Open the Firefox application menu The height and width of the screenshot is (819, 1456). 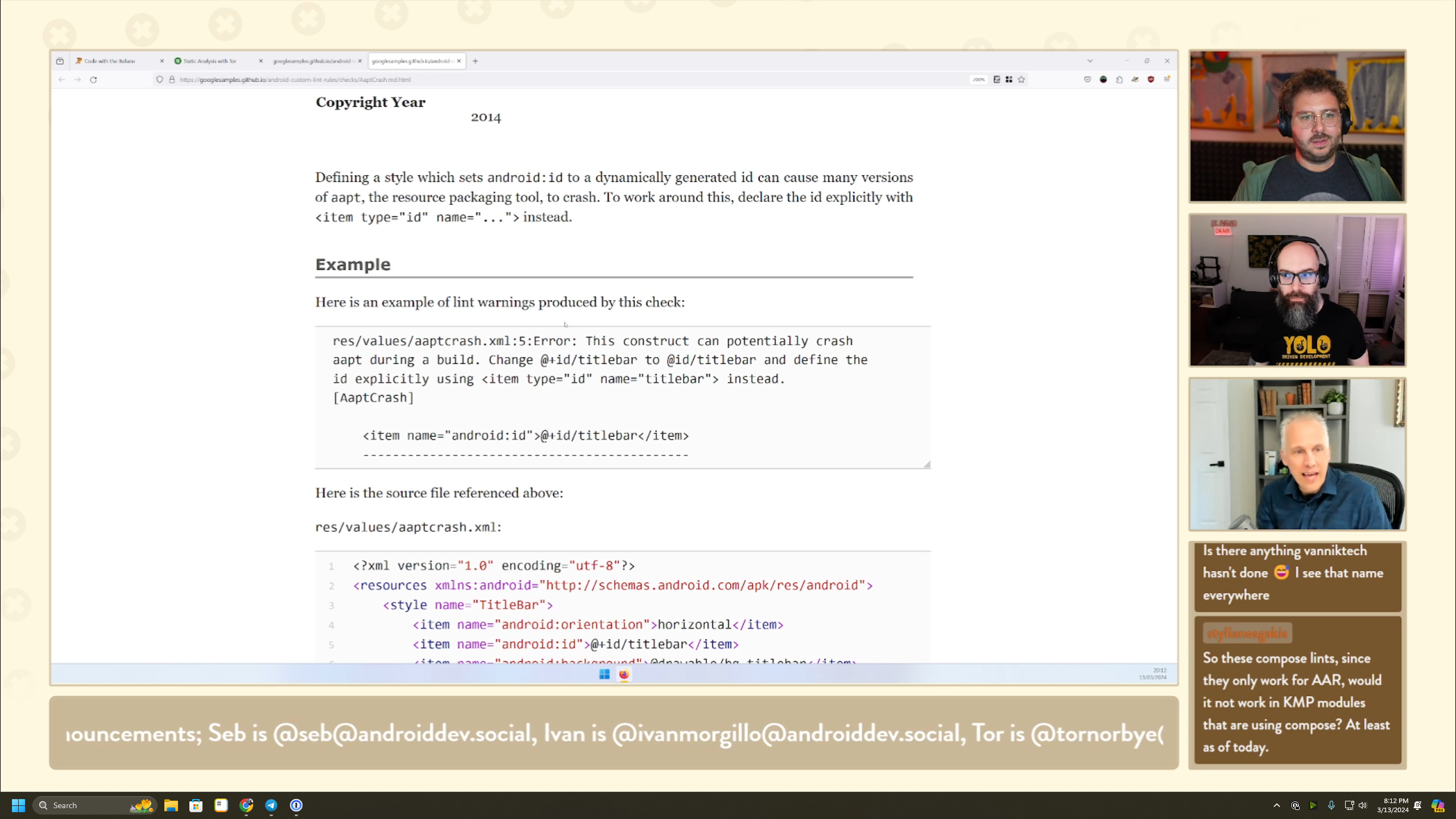pos(1167,80)
